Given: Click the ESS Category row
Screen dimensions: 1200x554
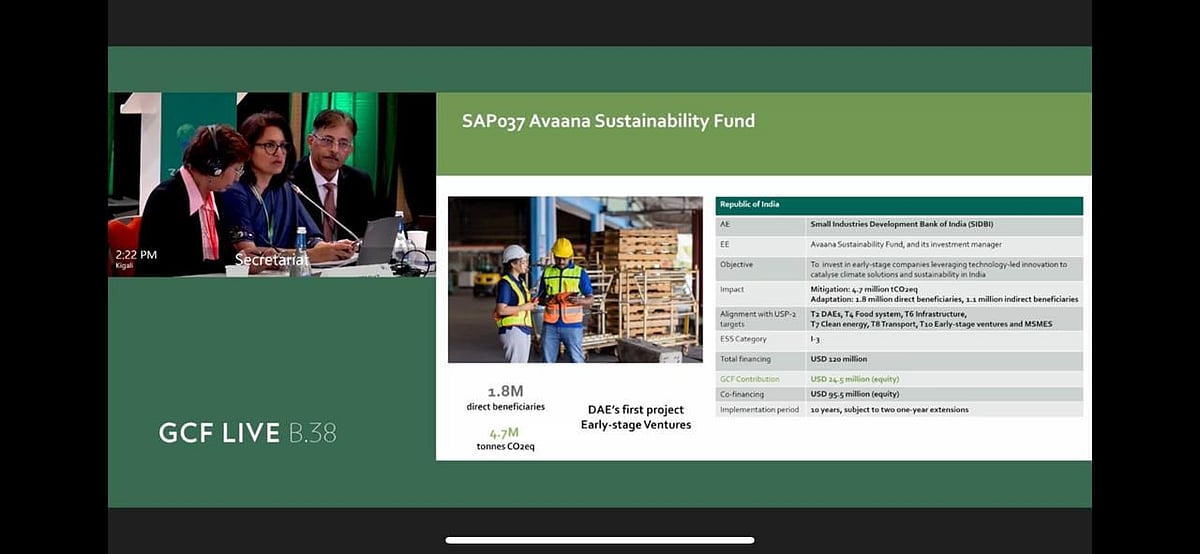Looking at the screenshot, I should coord(898,340).
